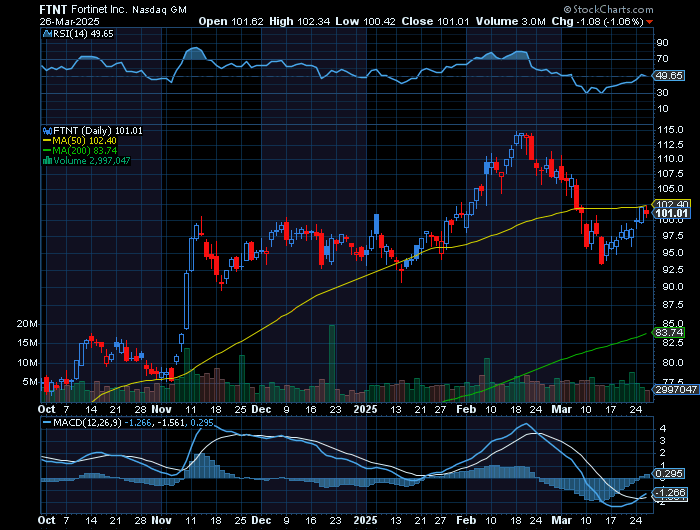Screen dimensions: 700x530
Task: Click the 30 level on the RSI axis
Action: coord(662,93)
